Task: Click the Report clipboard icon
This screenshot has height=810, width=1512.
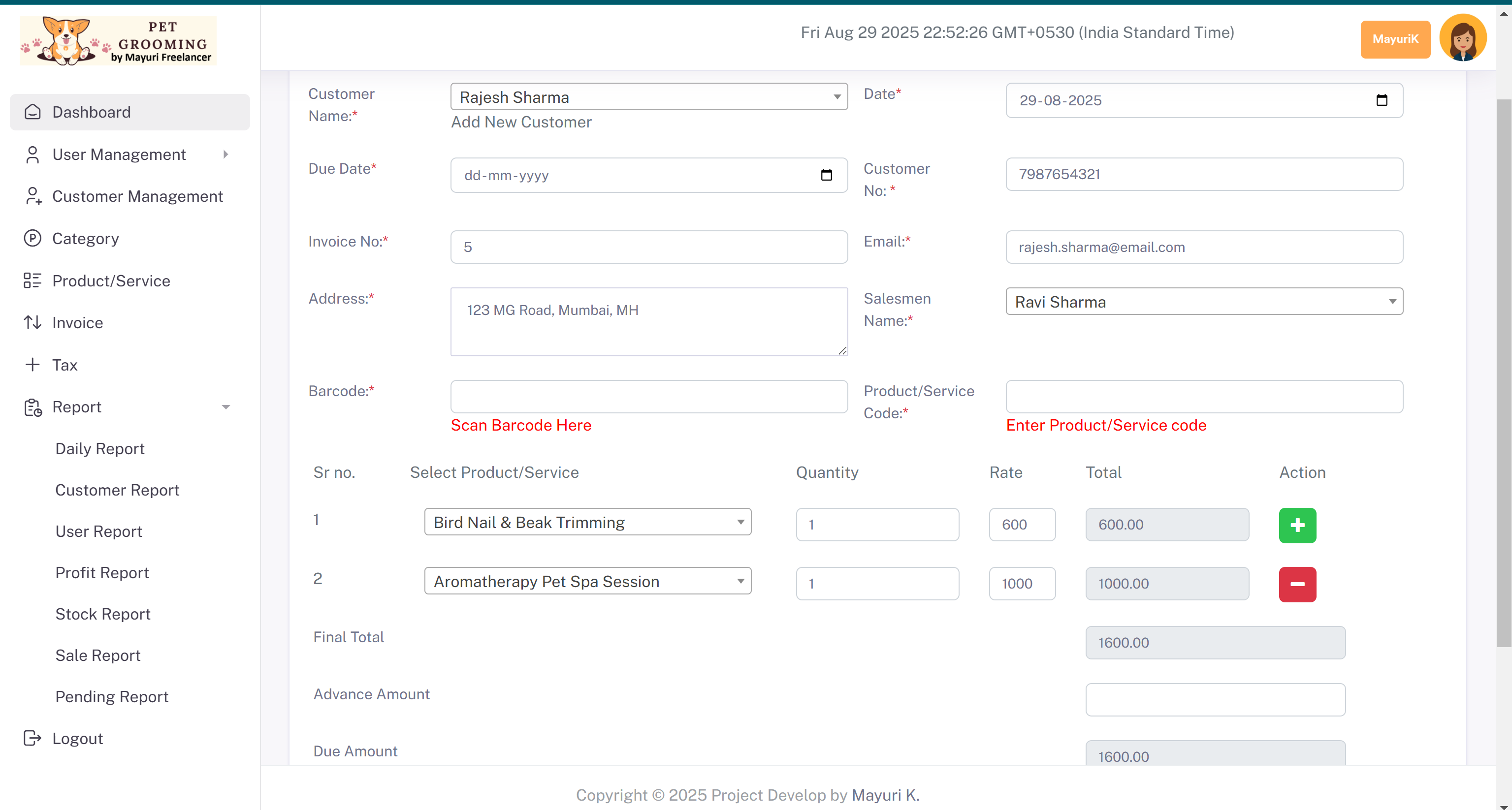Action: (x=32, y=407)
